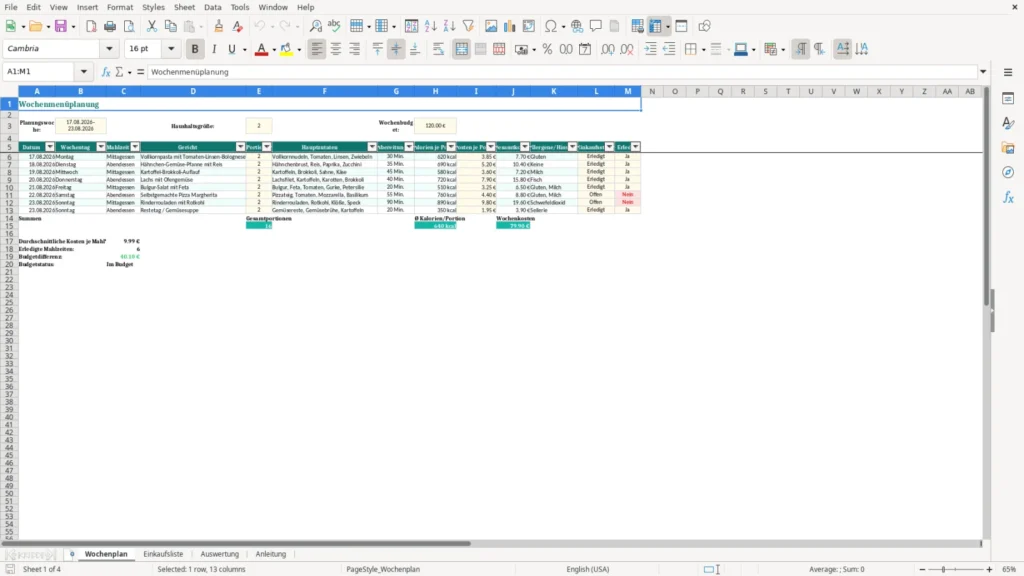Open the sidebar Navigator compass icon
The image size is (1024, 576).
pyautogui.click(x=1008, y=172)
